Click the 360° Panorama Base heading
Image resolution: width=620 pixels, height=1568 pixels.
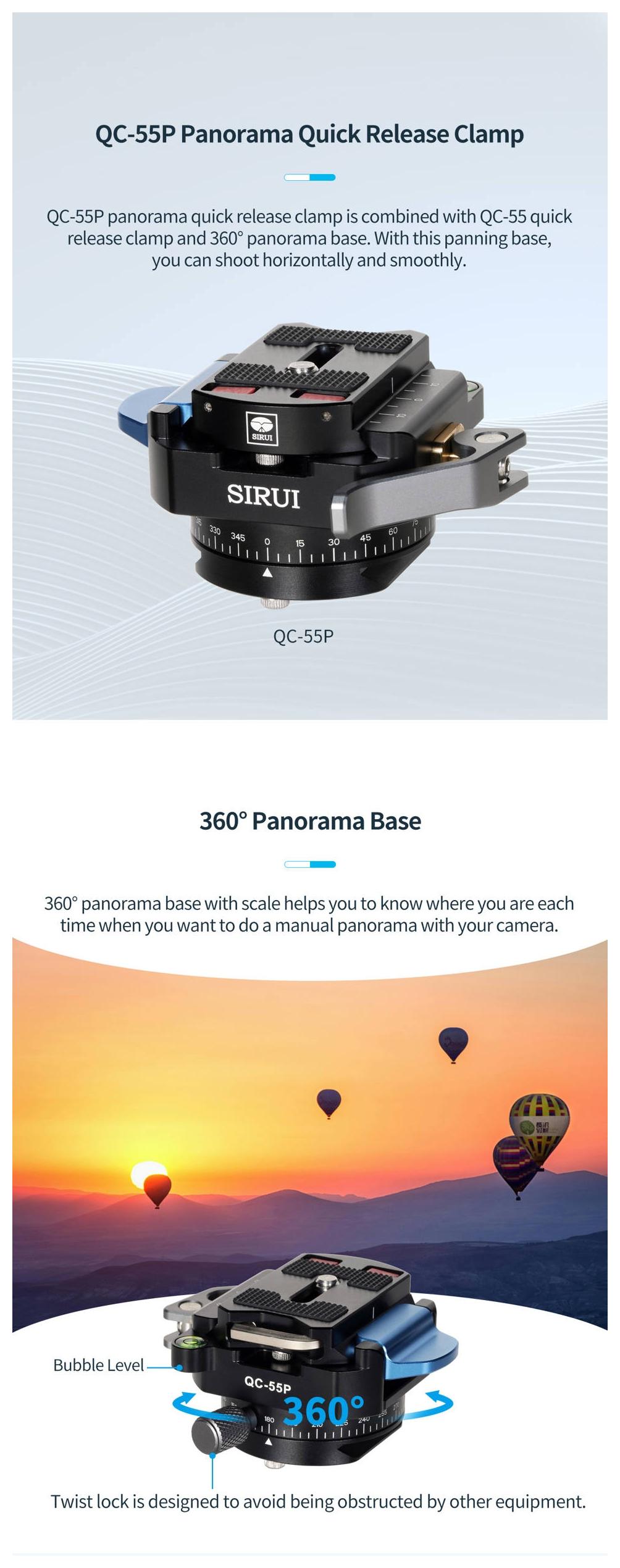point(310,820)
